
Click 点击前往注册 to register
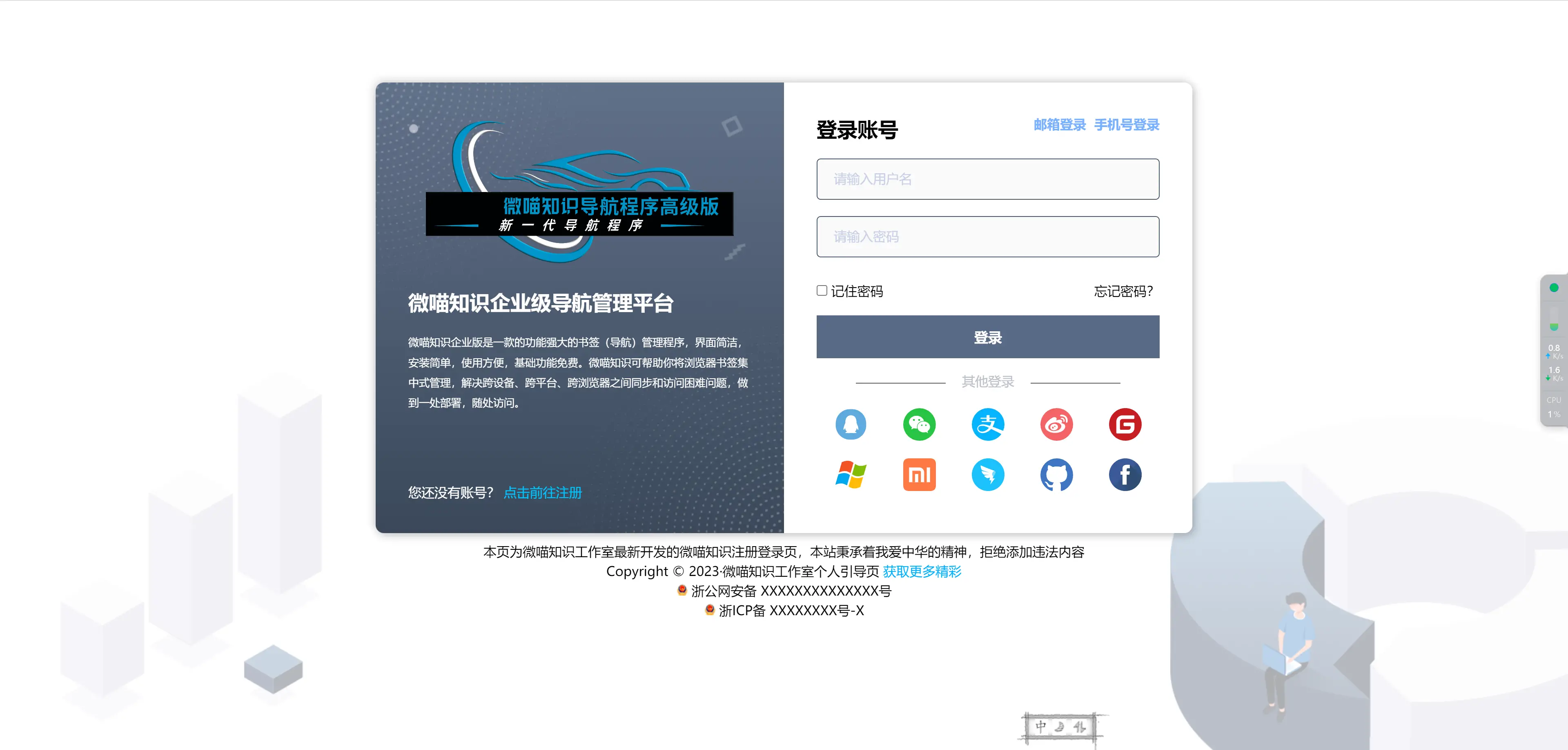click(x=542, y=493)
